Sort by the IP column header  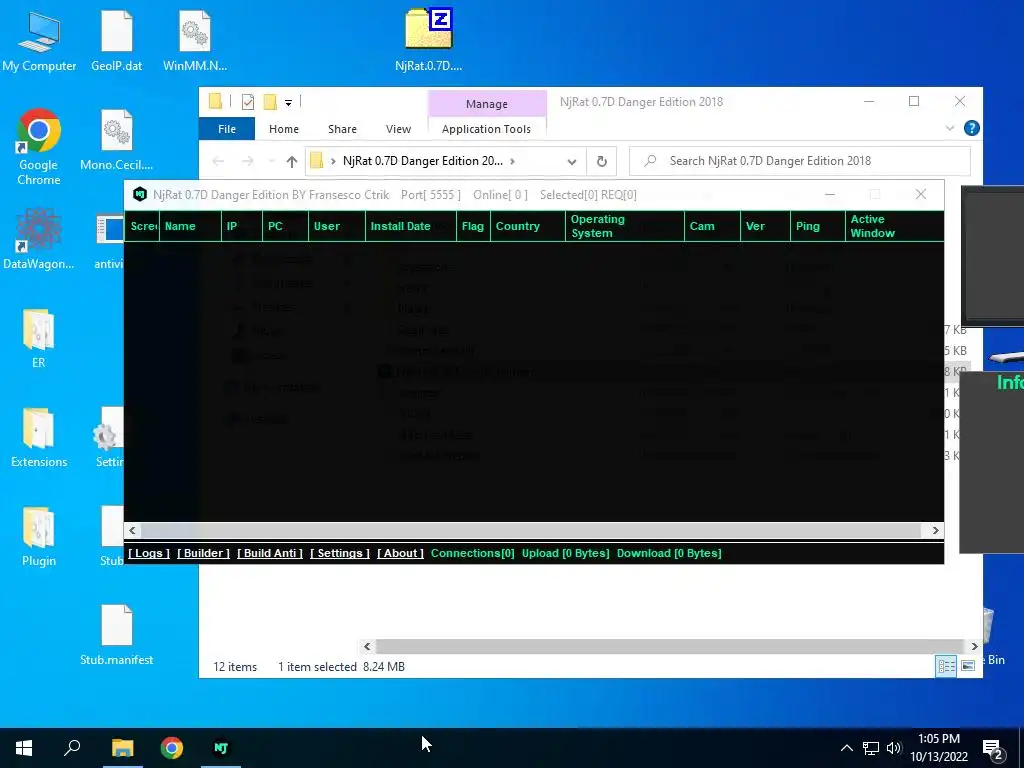242,226
